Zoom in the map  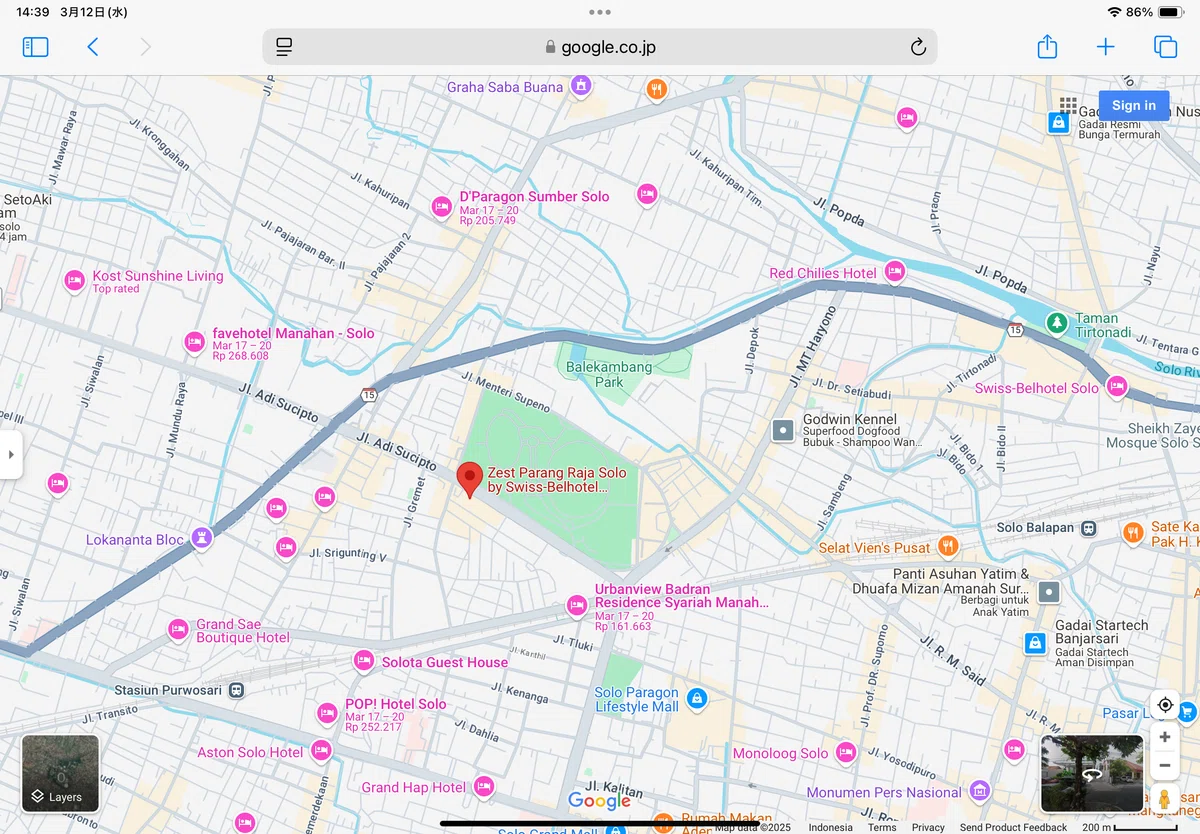click(x=1165, y=738)
